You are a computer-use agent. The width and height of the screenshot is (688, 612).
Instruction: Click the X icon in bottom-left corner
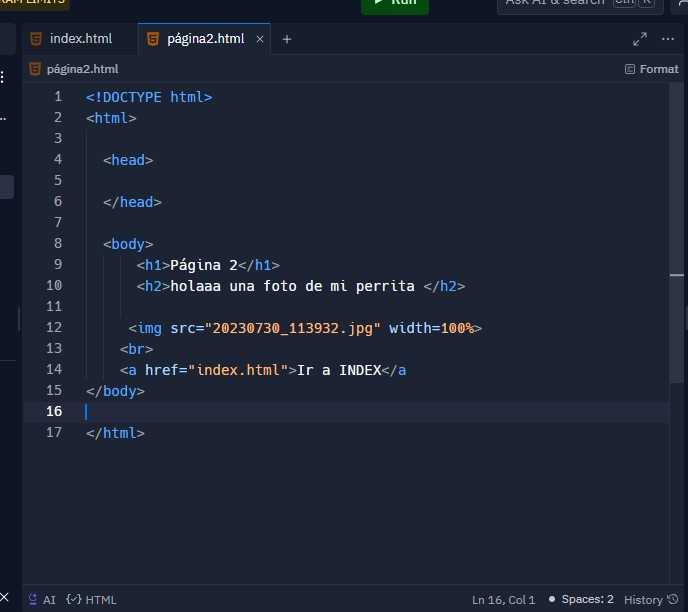[4, 597]
